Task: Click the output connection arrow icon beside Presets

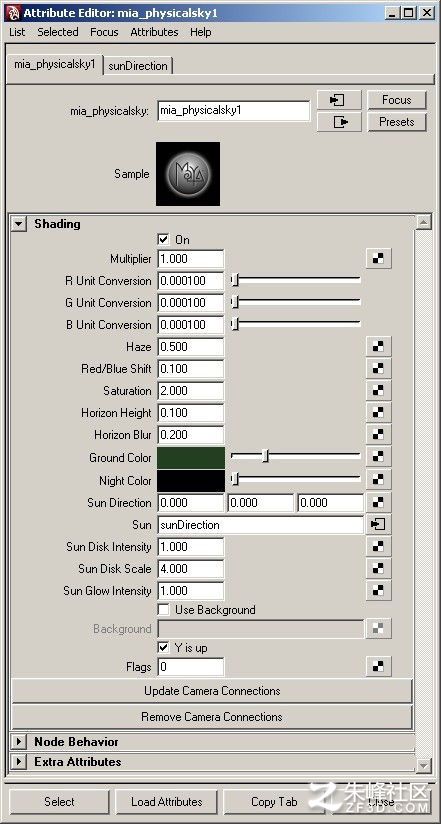Action: point(339,122)
